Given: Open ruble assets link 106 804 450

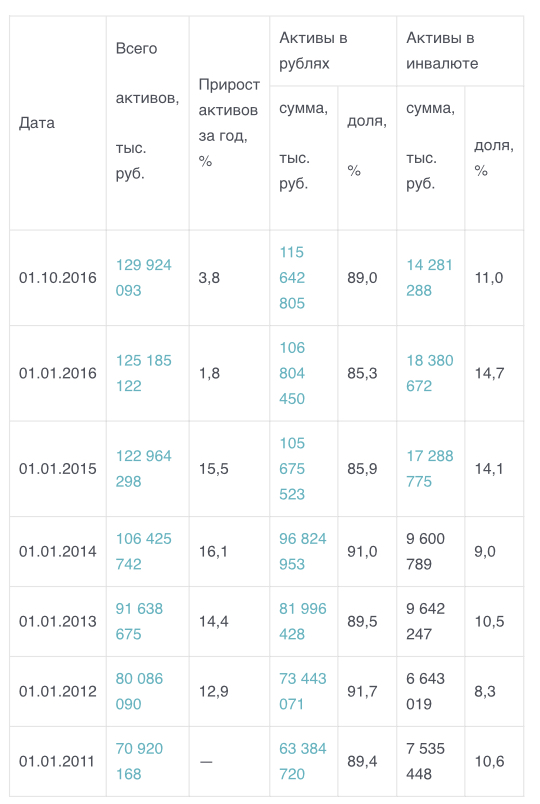Looking at the screenshot, I should point(292,373).
